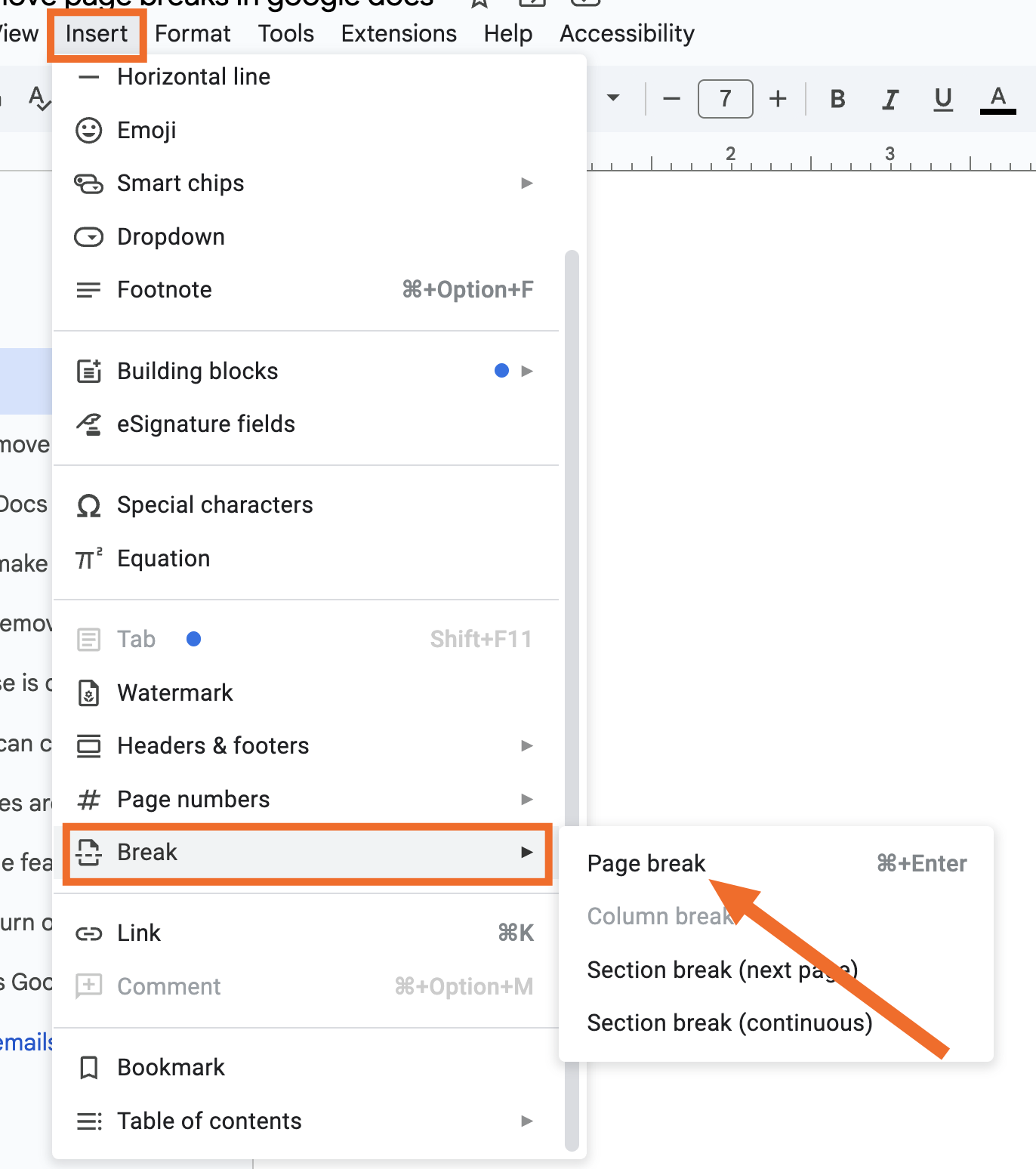Image resolution: width=1036 pixels, height=1169 pixels.
Task: Click the Watermark document icon
Action: [88, 692]
